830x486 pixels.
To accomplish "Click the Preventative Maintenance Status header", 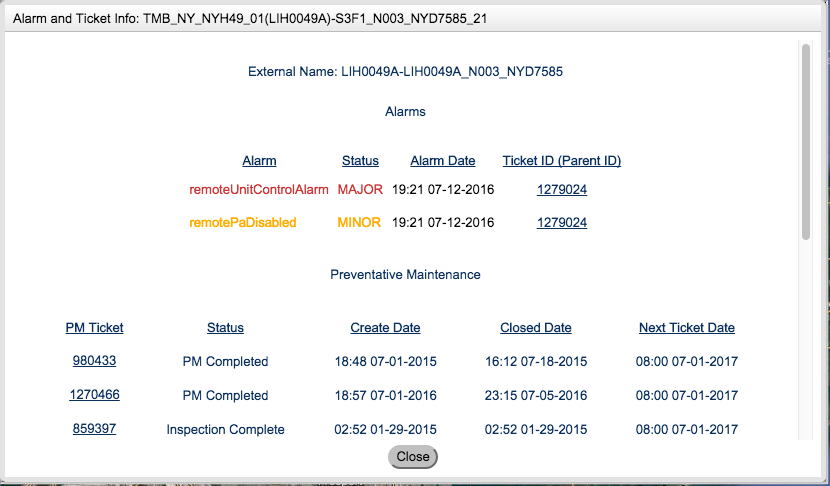I will click(x=225, y=327).
